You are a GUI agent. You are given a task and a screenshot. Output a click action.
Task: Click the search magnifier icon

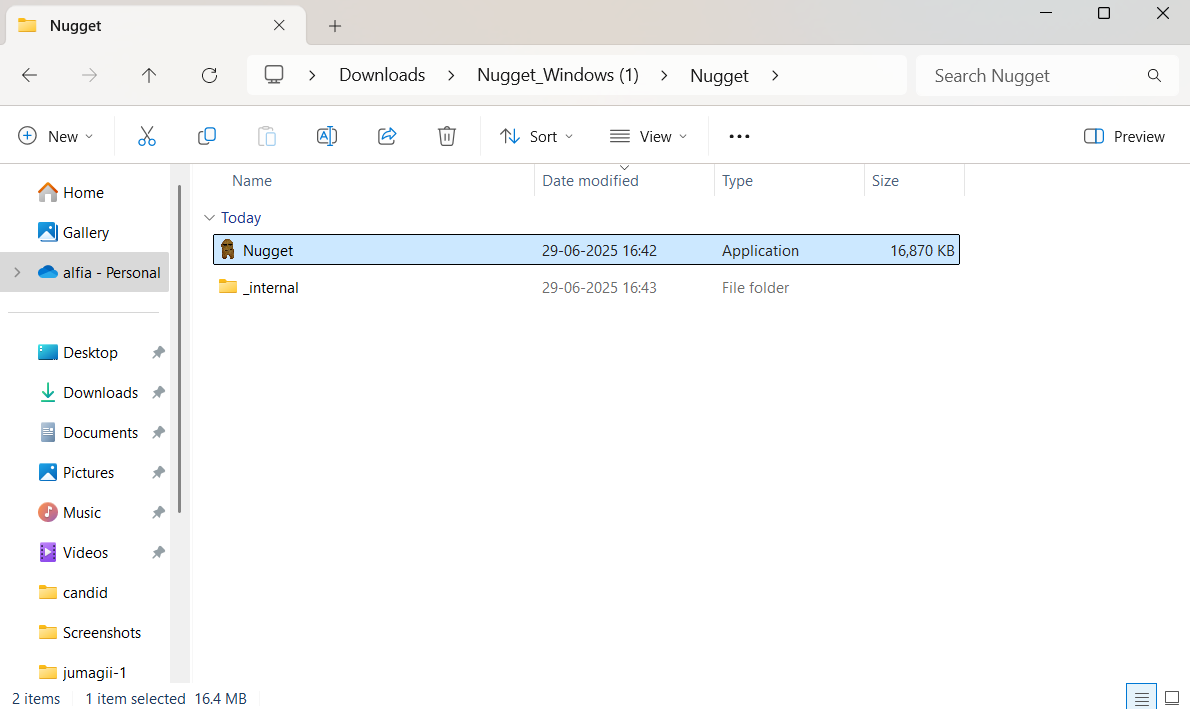point(1154,75)
